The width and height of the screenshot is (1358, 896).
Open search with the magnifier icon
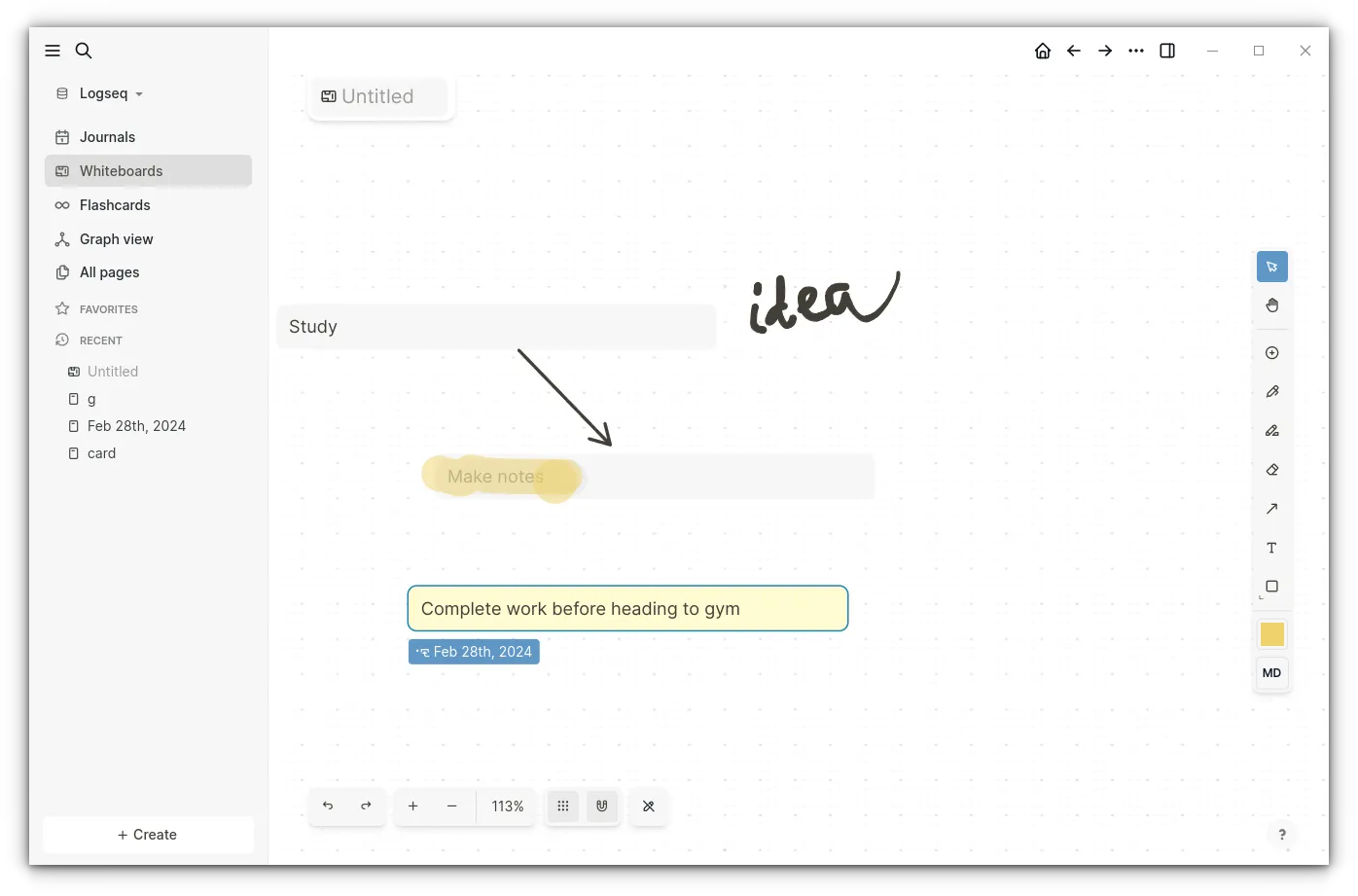pos(84,51)
